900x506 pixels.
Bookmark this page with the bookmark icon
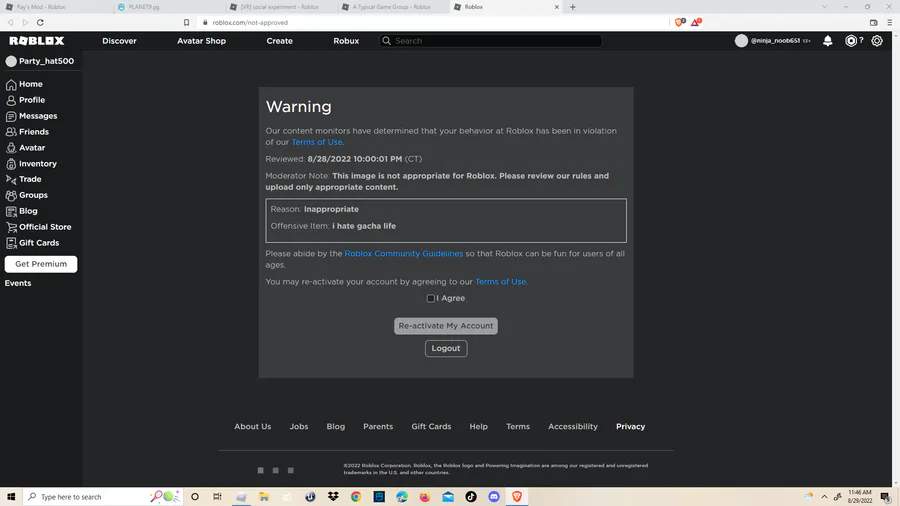(x=187, y=22)
